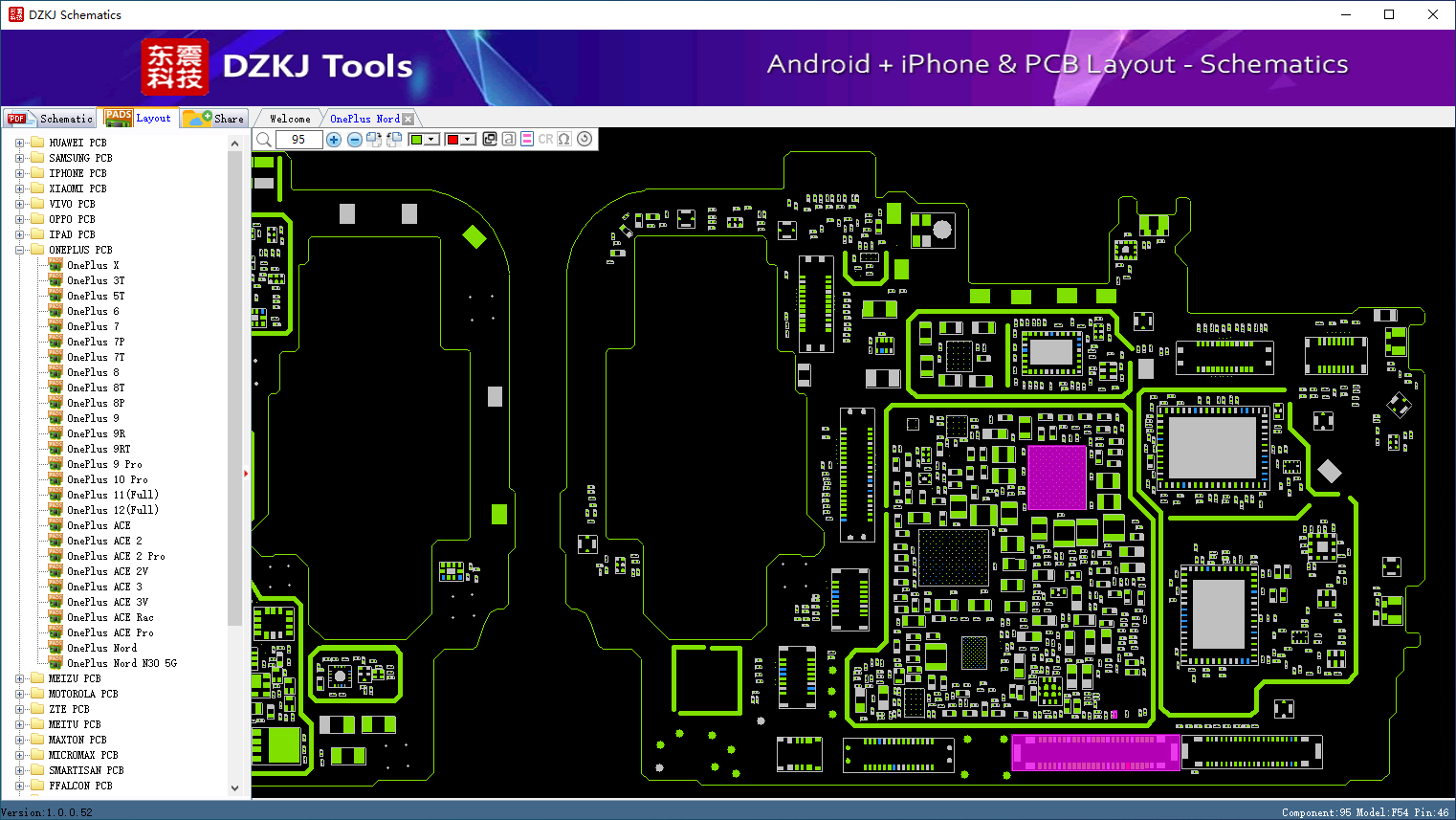The image size is (1456, 820).
Task: Switch to the Layout tab
Action: [x=139, y=118]
